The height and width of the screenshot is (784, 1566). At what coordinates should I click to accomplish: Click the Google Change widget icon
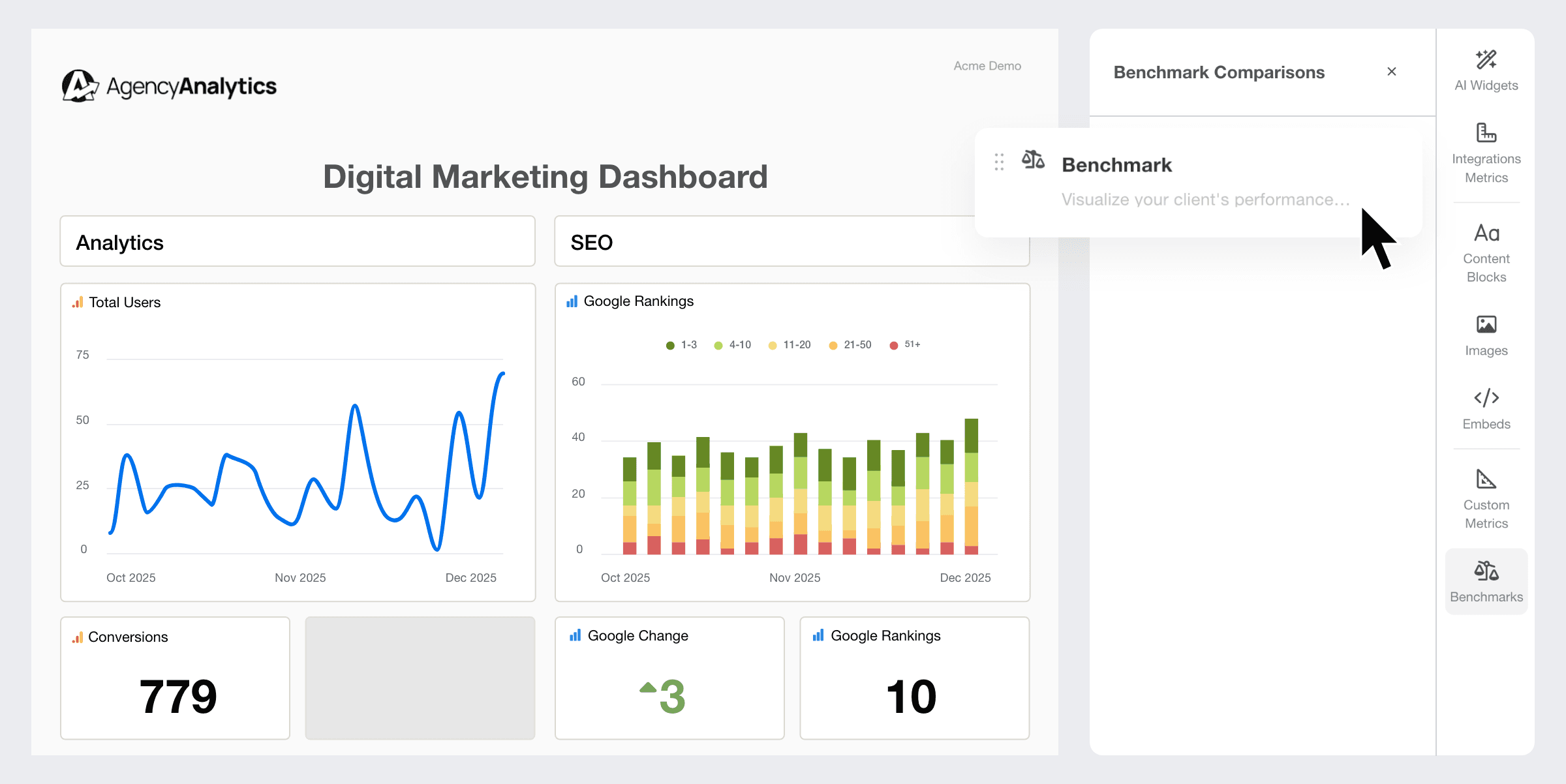tap(575, 635)
